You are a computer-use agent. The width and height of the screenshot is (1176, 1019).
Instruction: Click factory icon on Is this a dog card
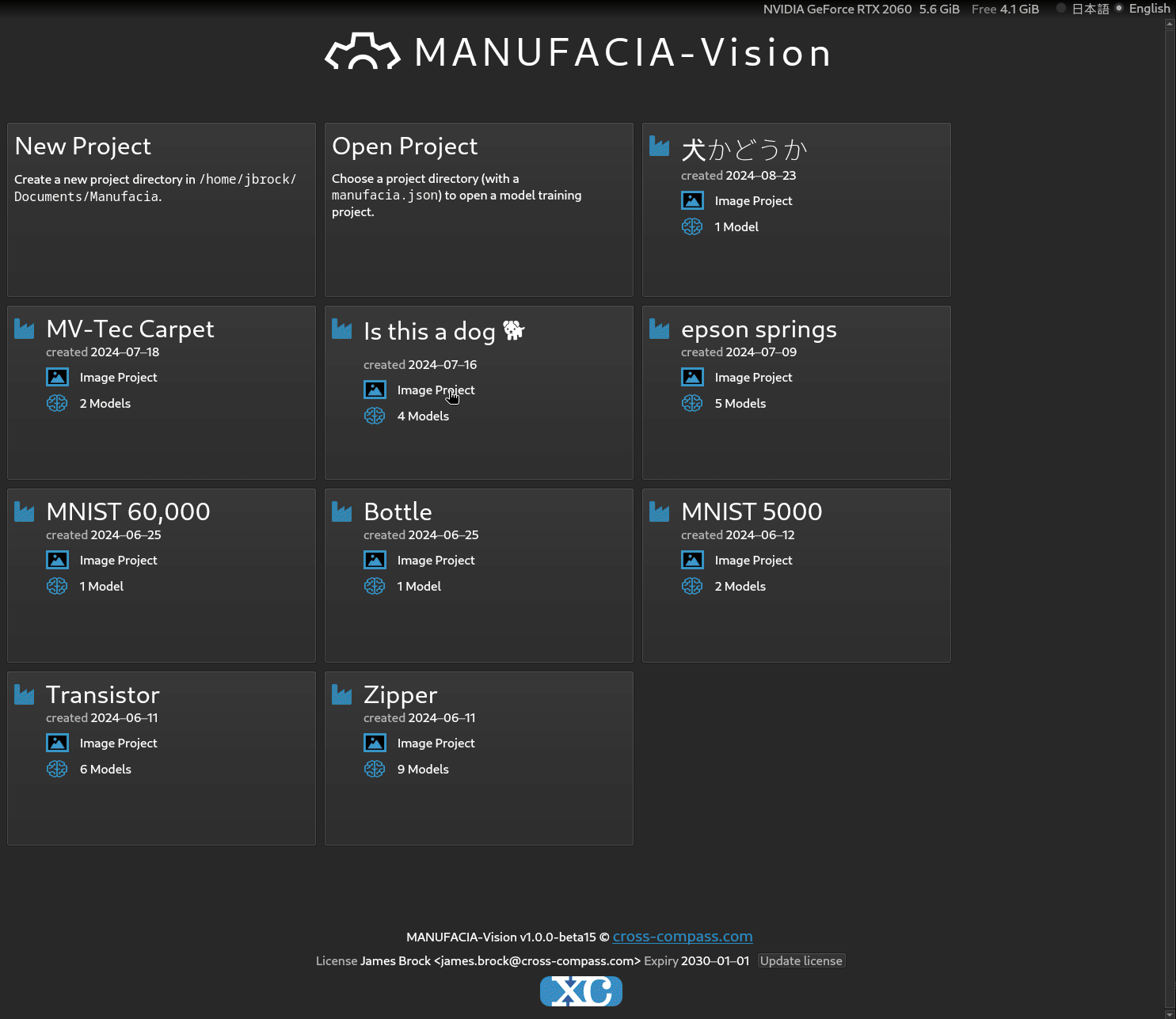coord(341,329)
